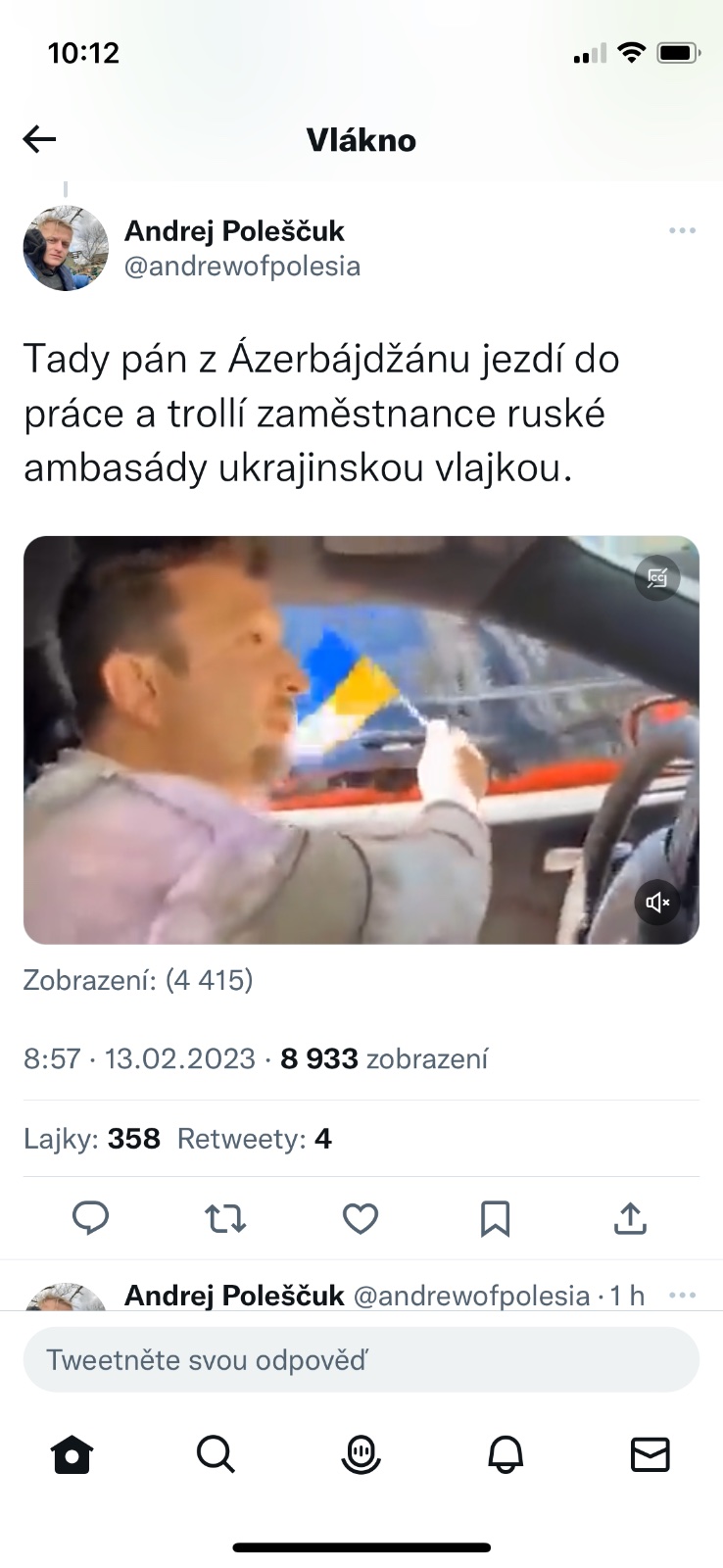Open the Search tab
The width and height of the screenshot is (723, 1568).
216,1453
